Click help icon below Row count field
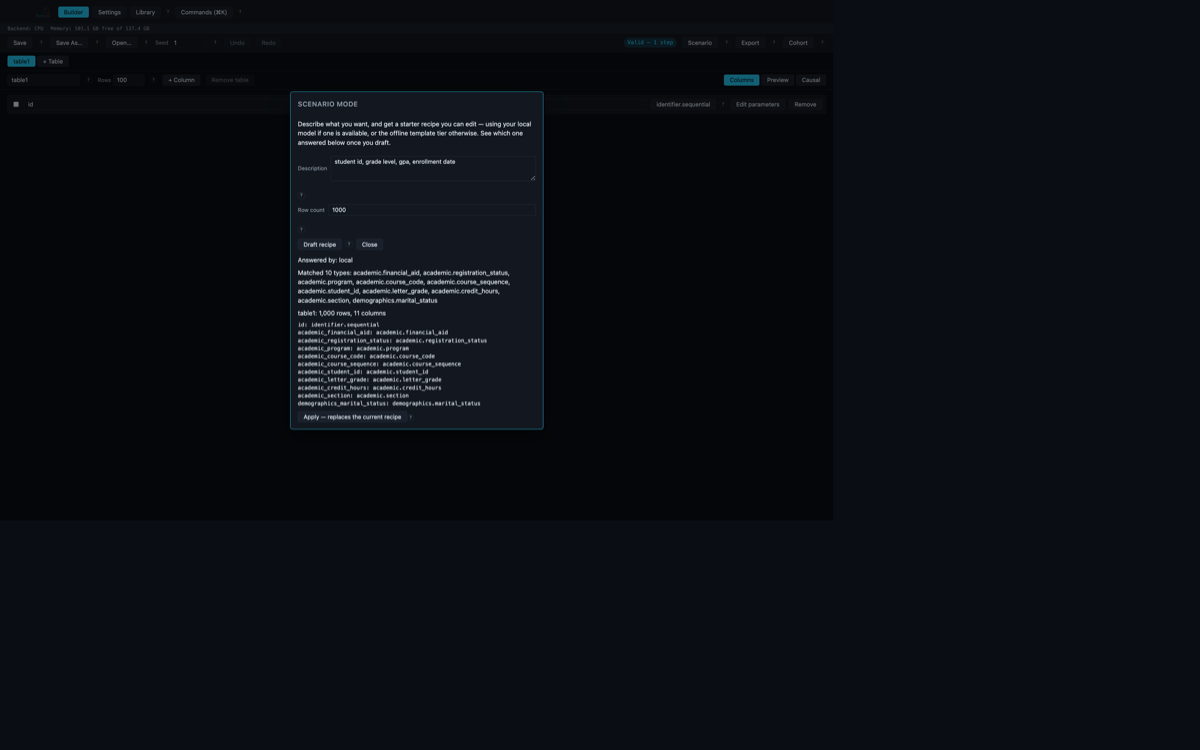1200x750 pixels. tap(301, 228)
